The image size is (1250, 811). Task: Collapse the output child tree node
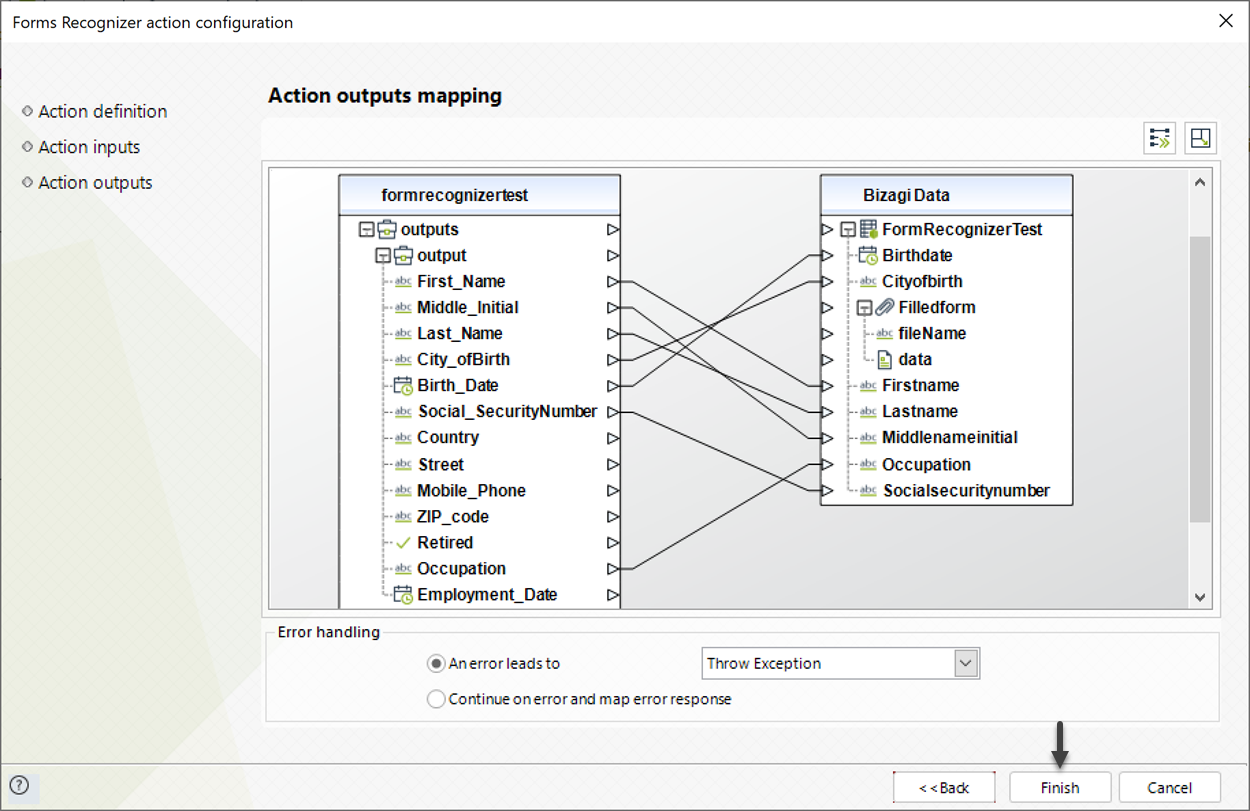382,255
